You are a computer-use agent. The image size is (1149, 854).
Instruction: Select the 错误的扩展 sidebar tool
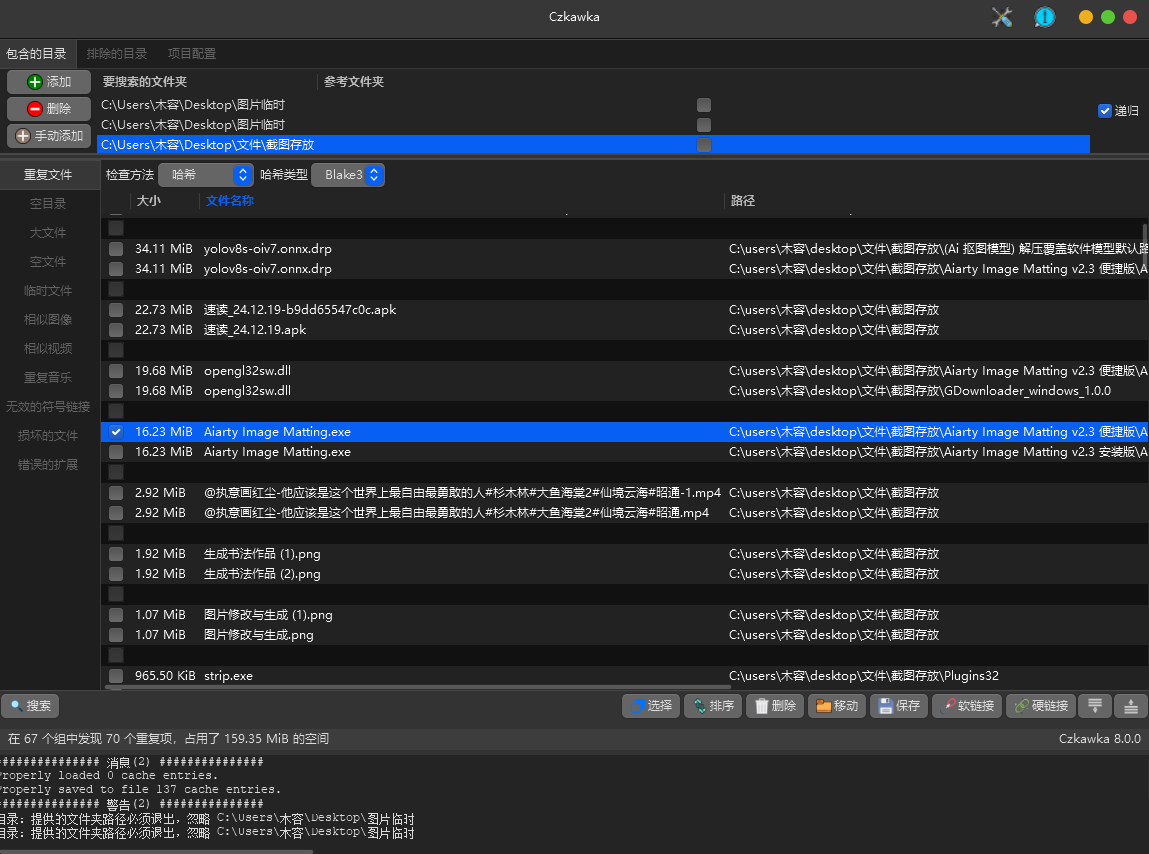coord(48,465)
